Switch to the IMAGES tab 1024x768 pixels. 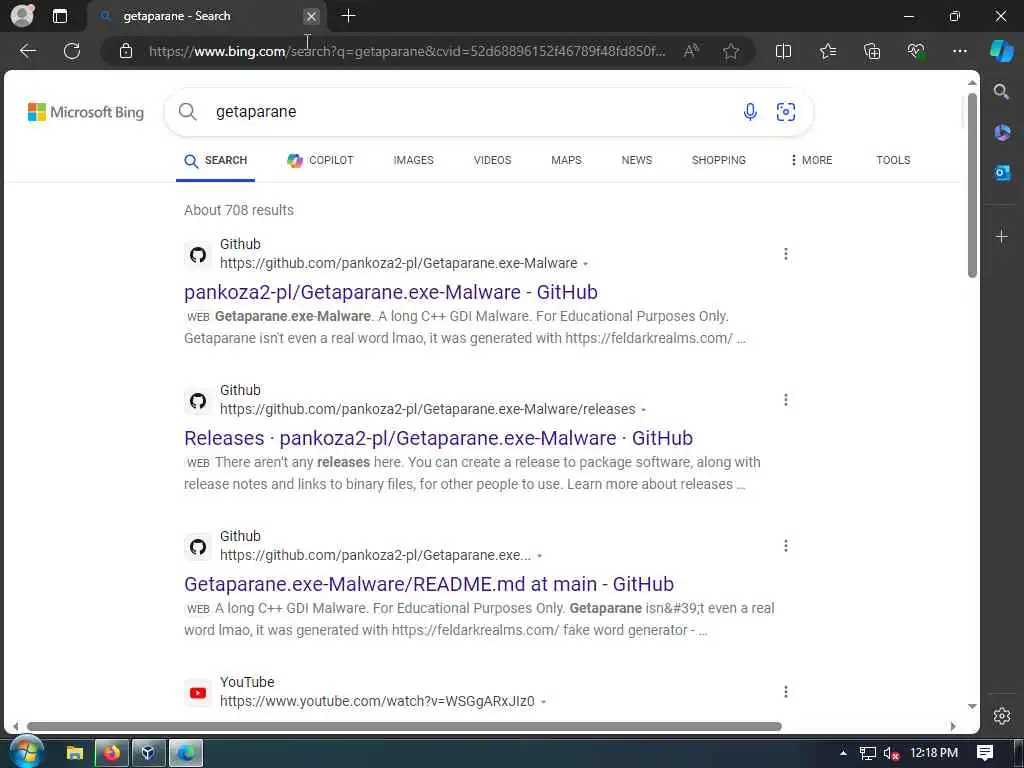pyautogui.click(x=413, y=160)
